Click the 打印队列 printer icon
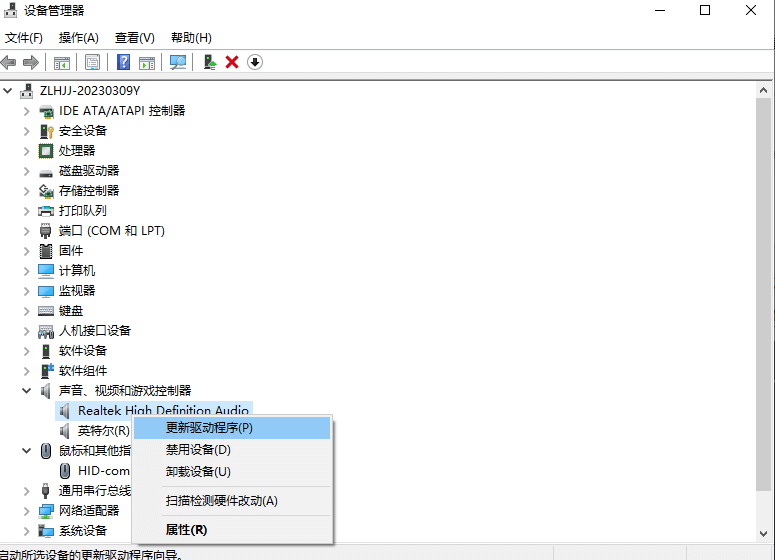 coord(46,211)
